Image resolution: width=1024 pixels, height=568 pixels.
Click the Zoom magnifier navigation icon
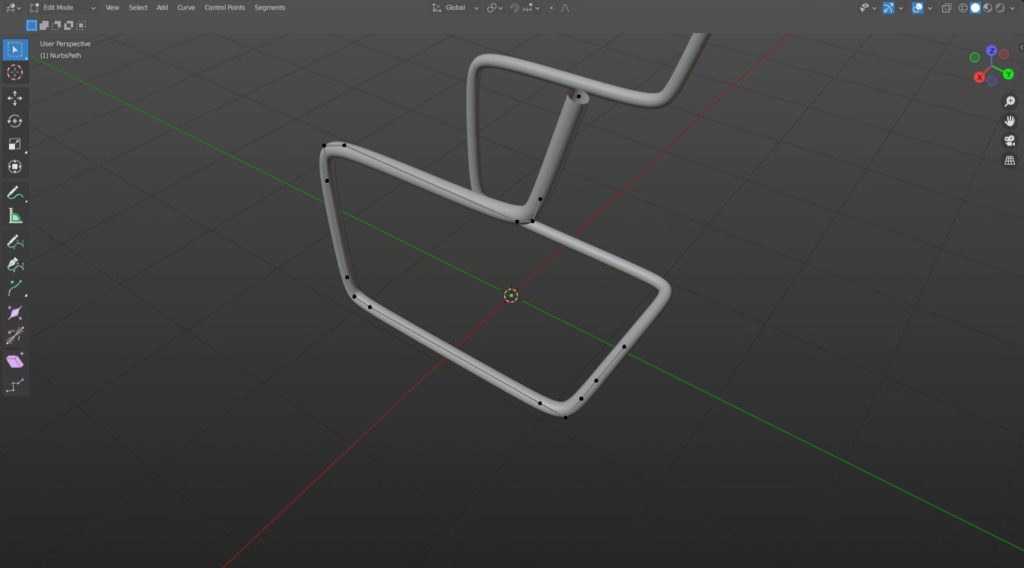(x=1009, y=102)
